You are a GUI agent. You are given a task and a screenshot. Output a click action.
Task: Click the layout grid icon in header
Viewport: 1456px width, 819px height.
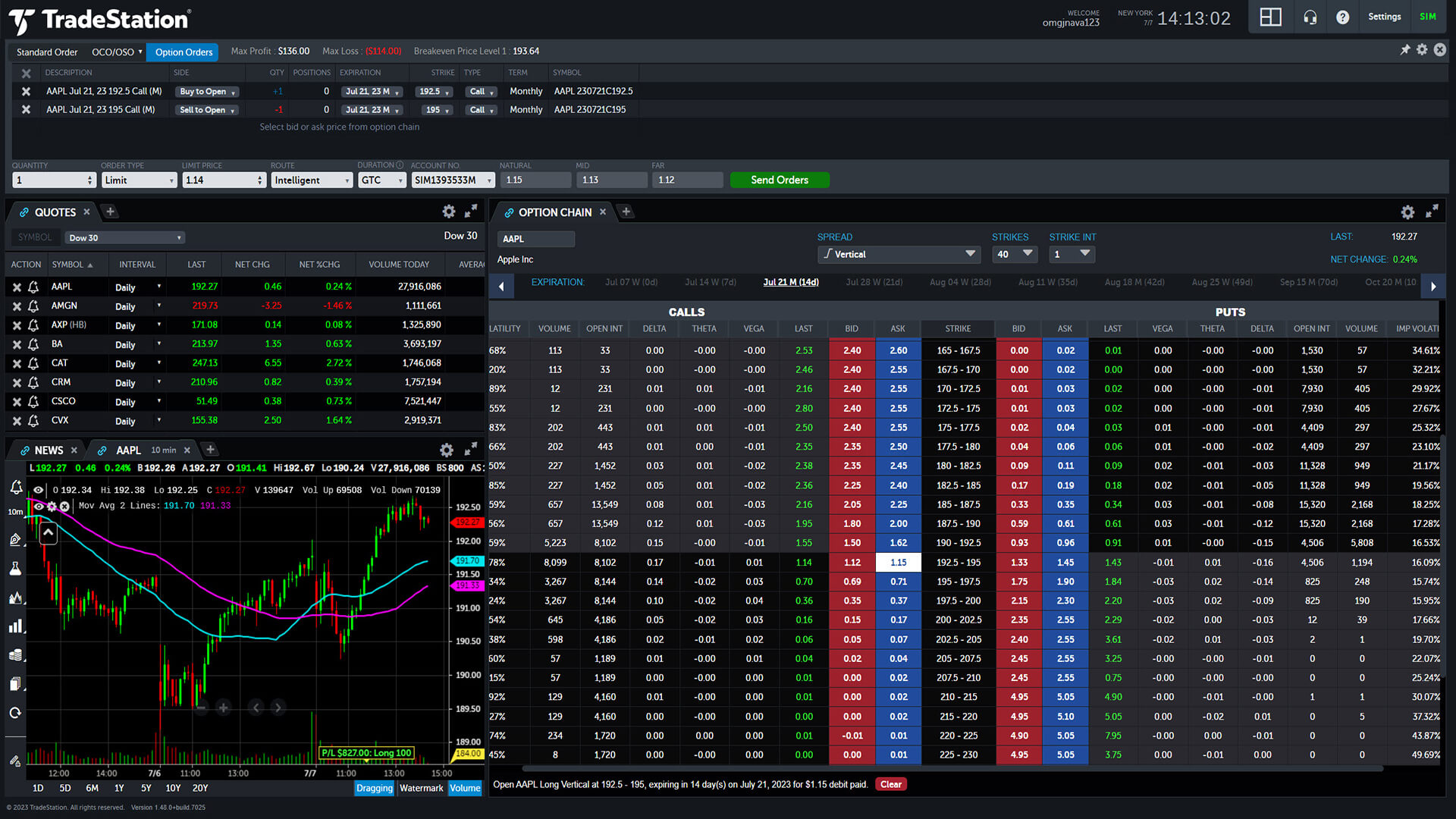tap(1270, 17)
